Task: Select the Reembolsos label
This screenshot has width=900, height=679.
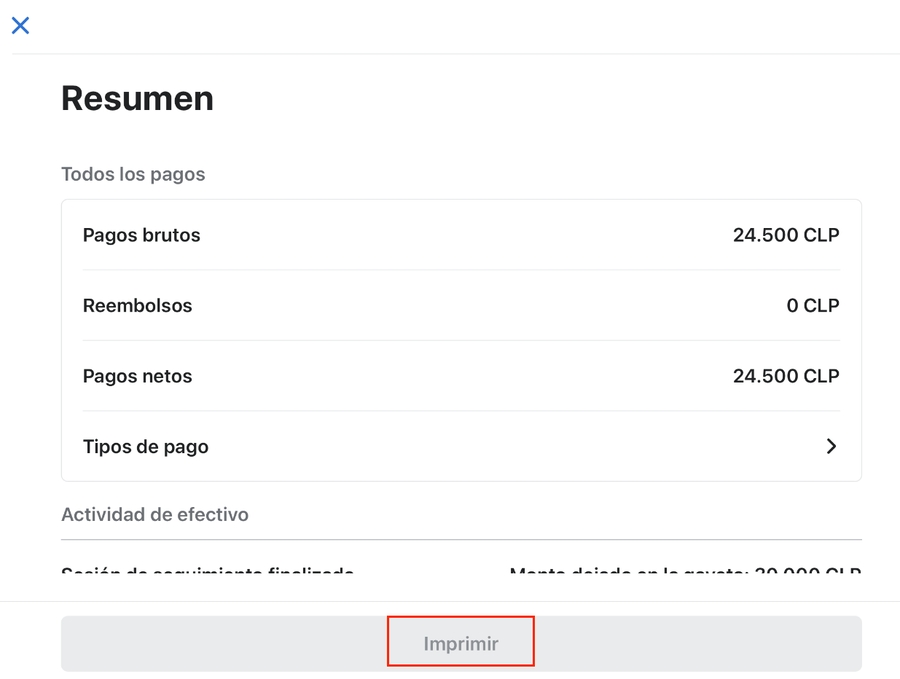Action: pyautogui.click(x=138, y=306)
